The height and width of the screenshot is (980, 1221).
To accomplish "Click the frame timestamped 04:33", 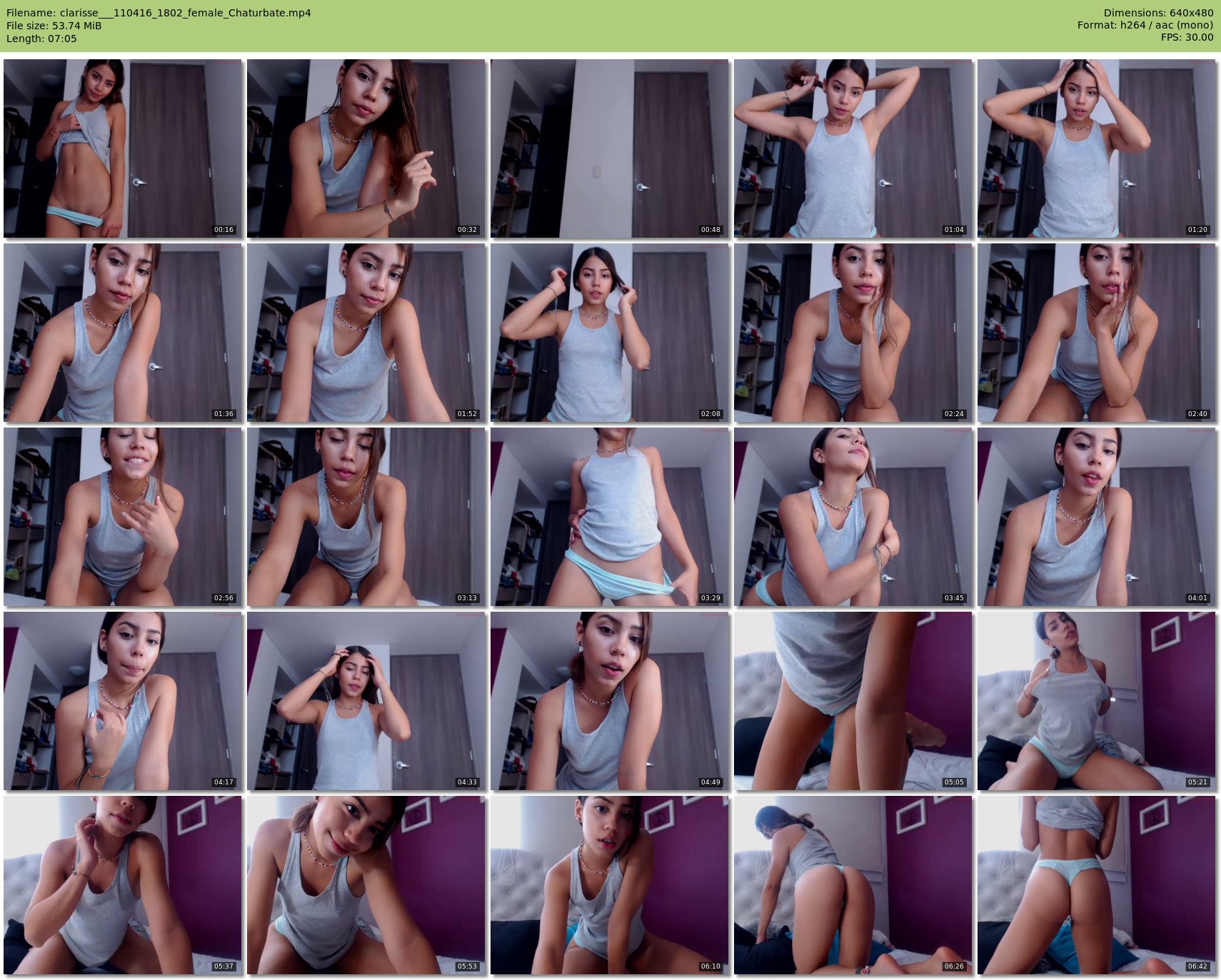I will 366,701.
